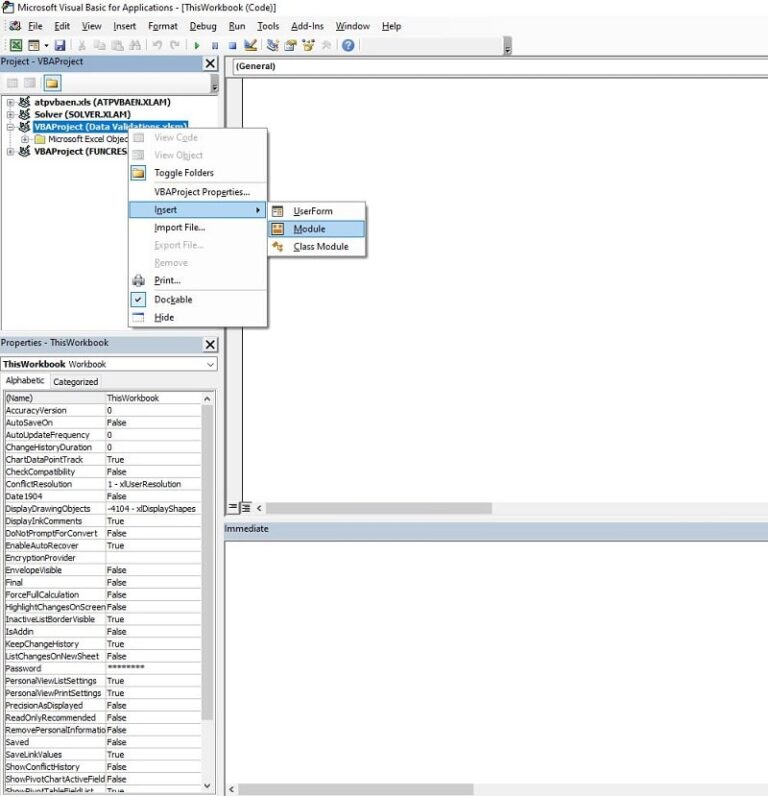Expand the Microsoft Excel Objects folder
768x796 pixels.
pyautogui.click(x=25, y=140)
